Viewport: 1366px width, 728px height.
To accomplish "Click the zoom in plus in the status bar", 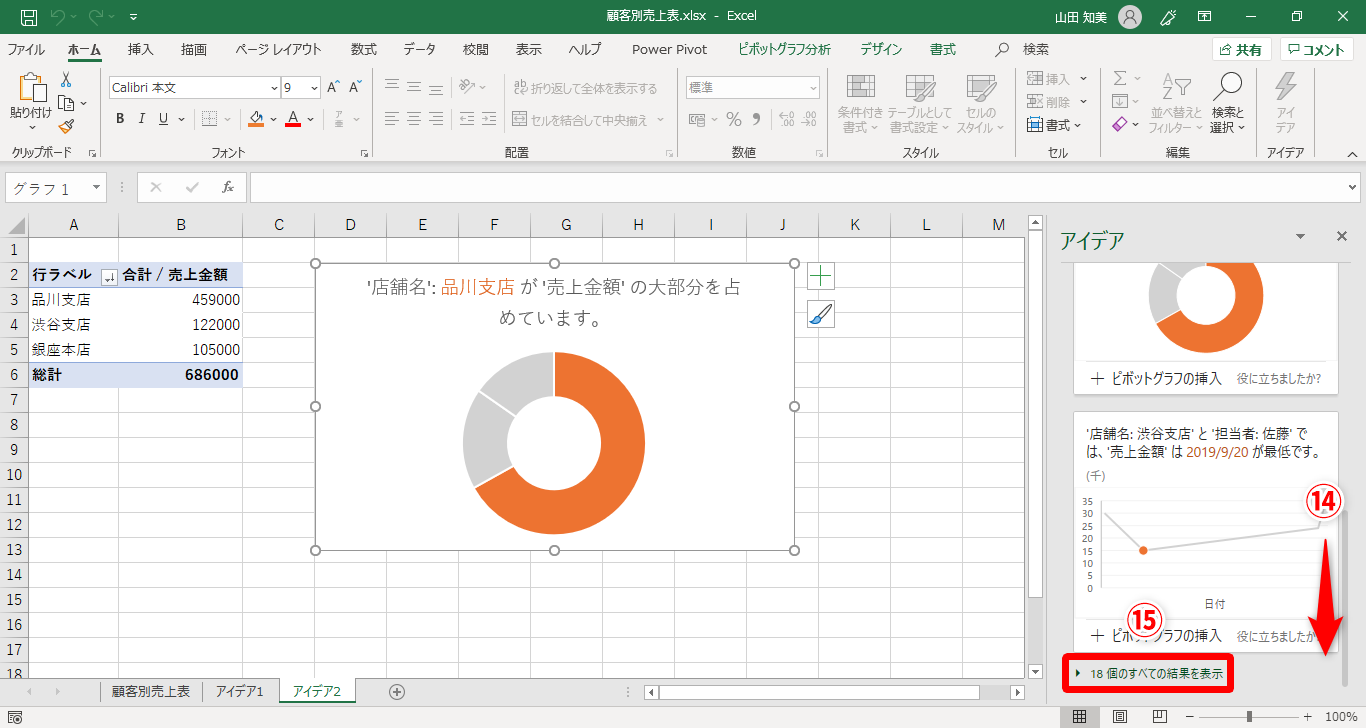I will pos(1307,716).
